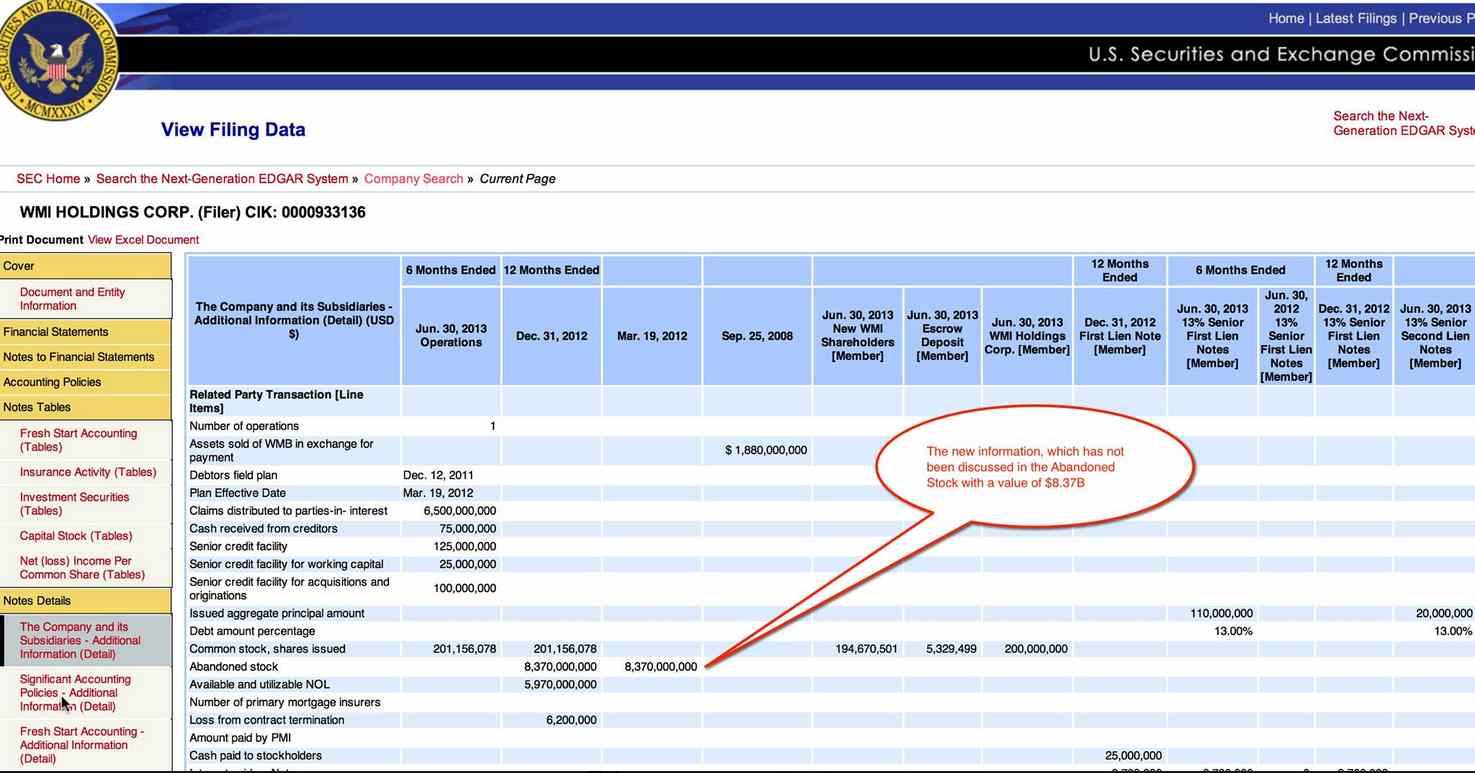Image resolution: width=1475 pixels, height=773 pixels.
Task: Open Fresh Start Accounting - Additional Information (Detail)
Action: point(82,745)
